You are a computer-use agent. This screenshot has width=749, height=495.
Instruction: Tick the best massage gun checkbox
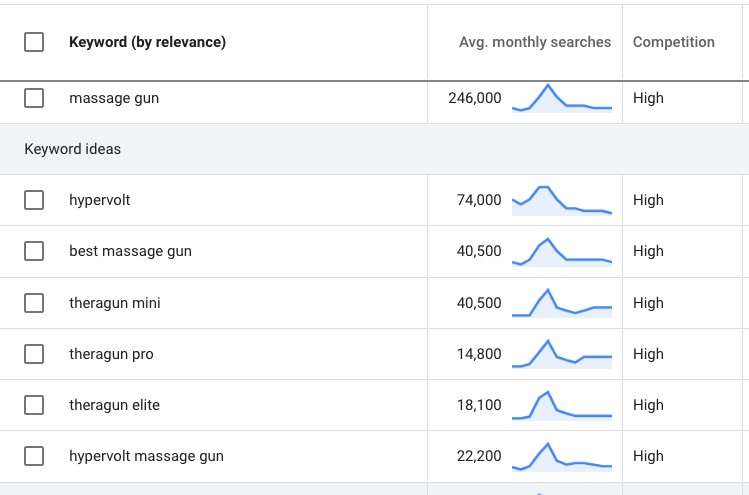click(34, 251)
